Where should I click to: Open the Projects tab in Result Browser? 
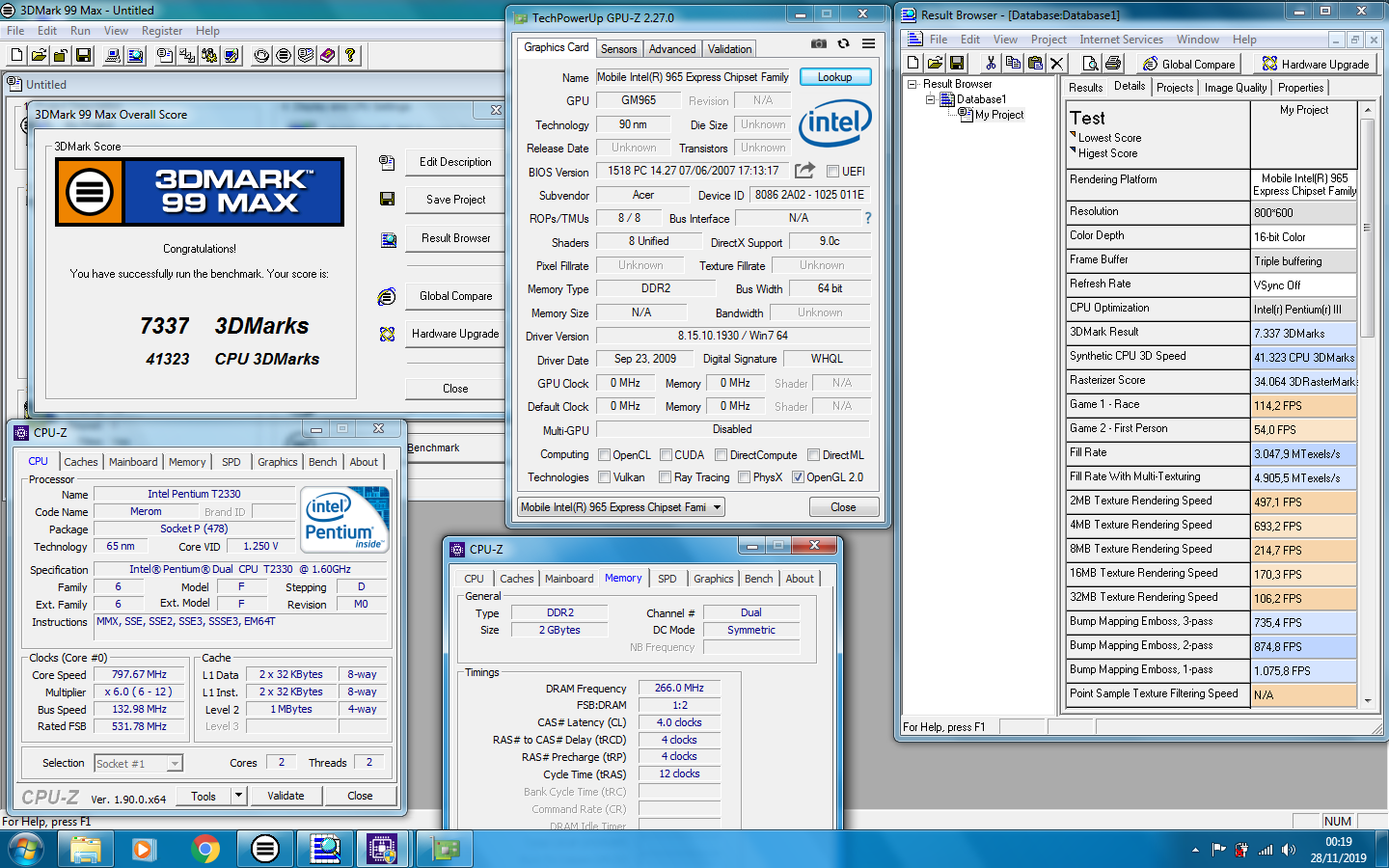(1175, 88)
